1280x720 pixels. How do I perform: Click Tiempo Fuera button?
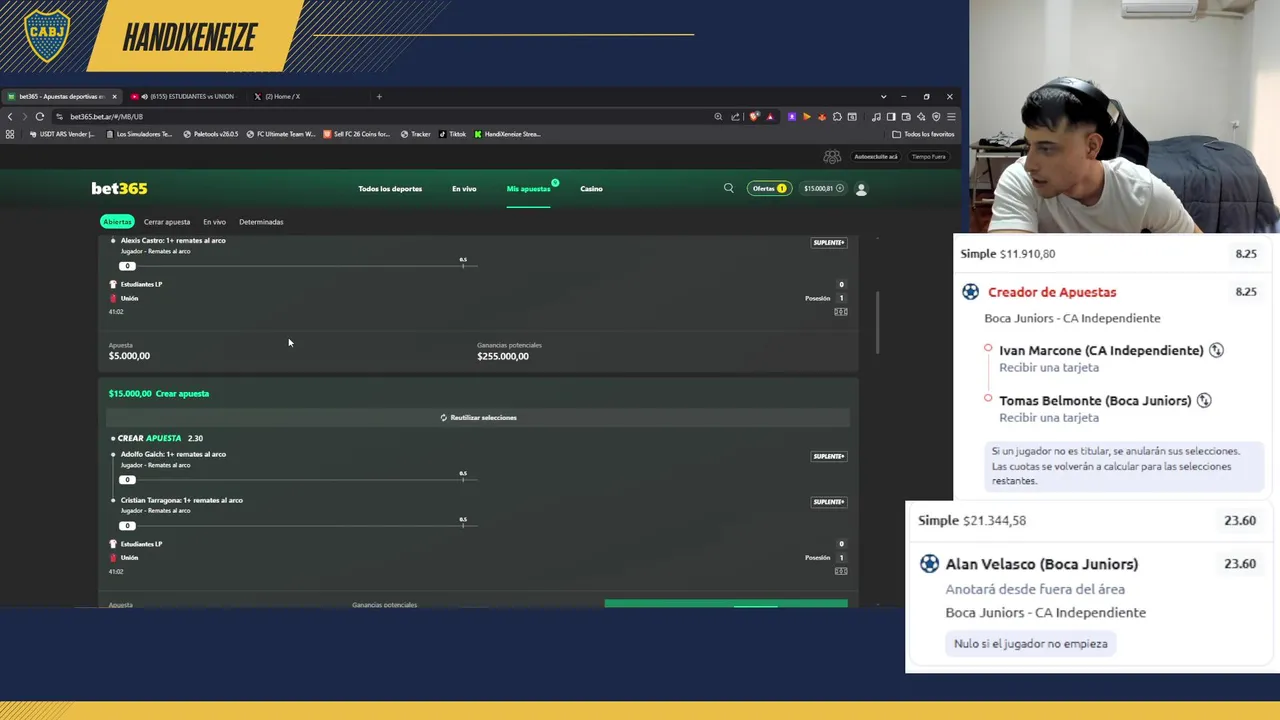pyautogui.click(x=928, y=157)
